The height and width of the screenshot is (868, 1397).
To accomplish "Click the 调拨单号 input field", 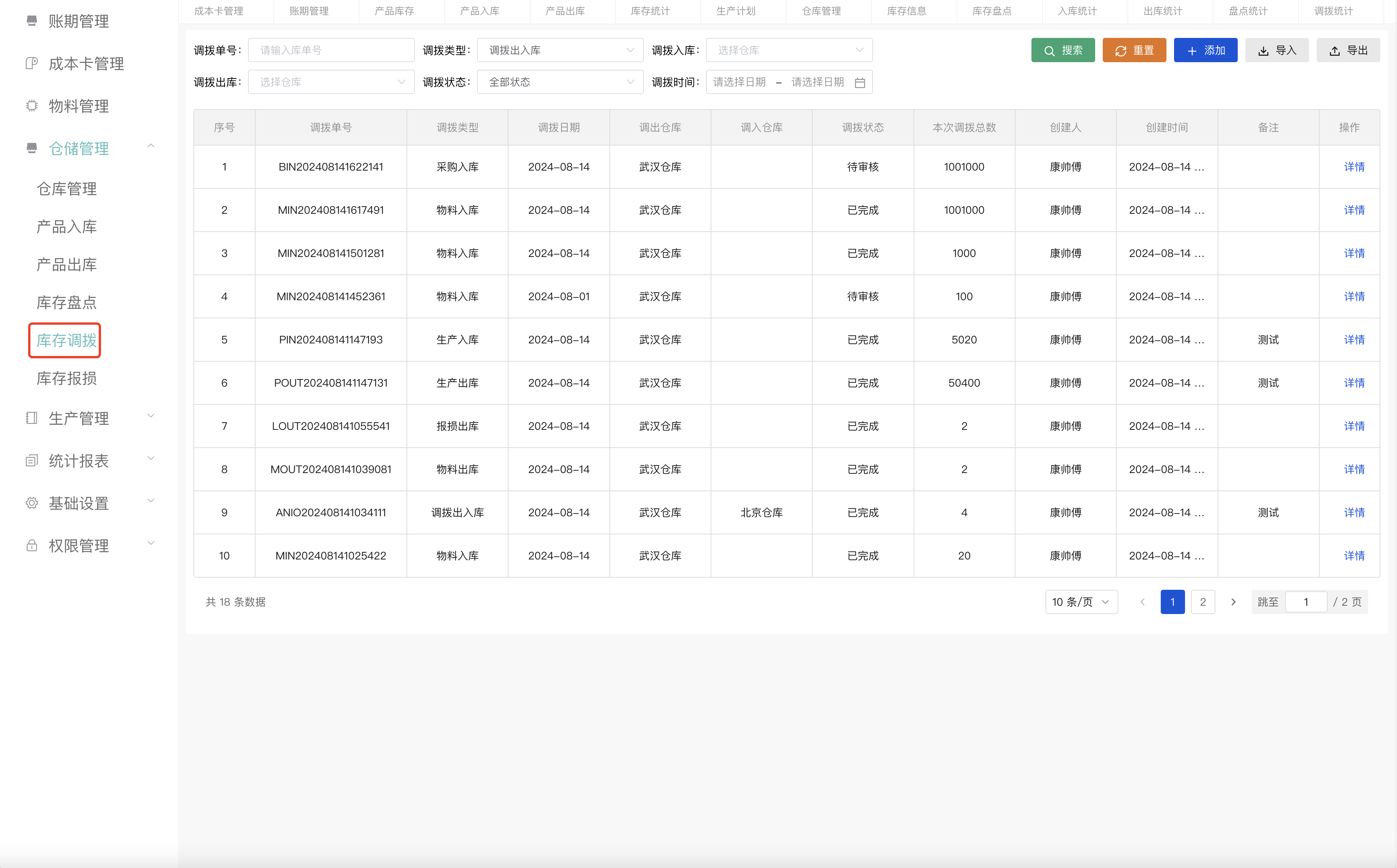I will [331, 50].
